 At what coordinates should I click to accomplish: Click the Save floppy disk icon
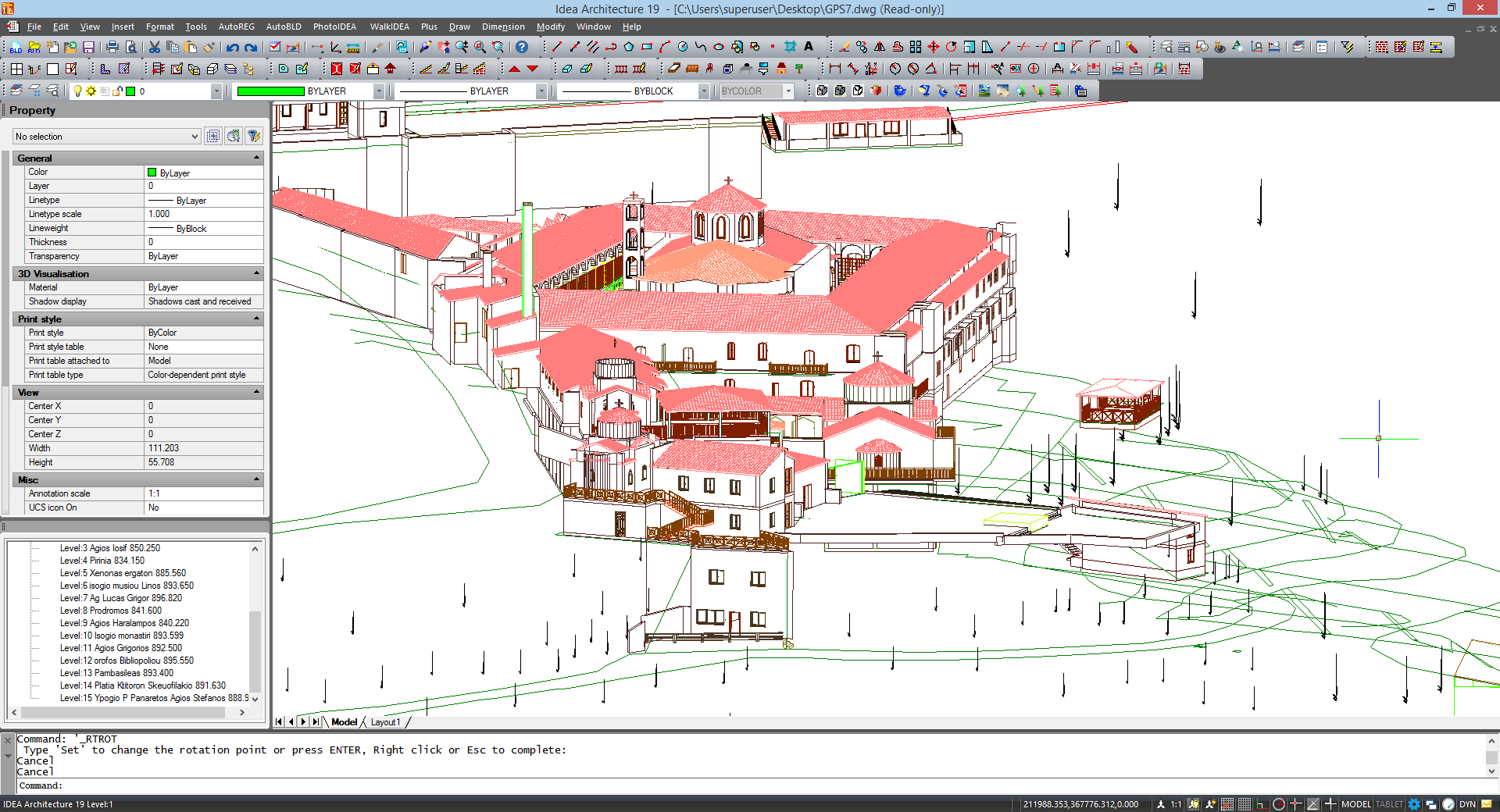tap(88, 48)
